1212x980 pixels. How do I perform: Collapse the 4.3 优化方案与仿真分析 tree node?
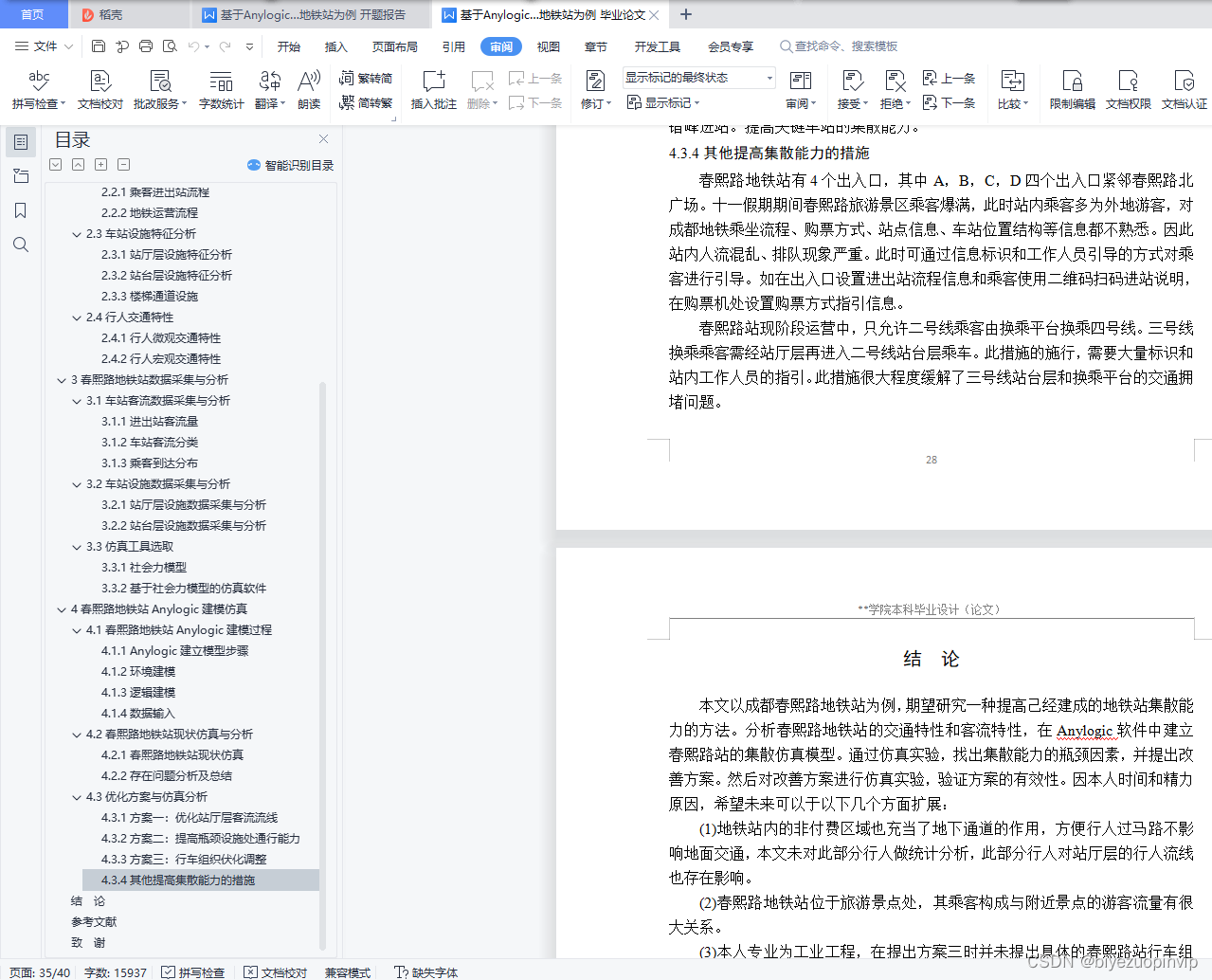75,796
